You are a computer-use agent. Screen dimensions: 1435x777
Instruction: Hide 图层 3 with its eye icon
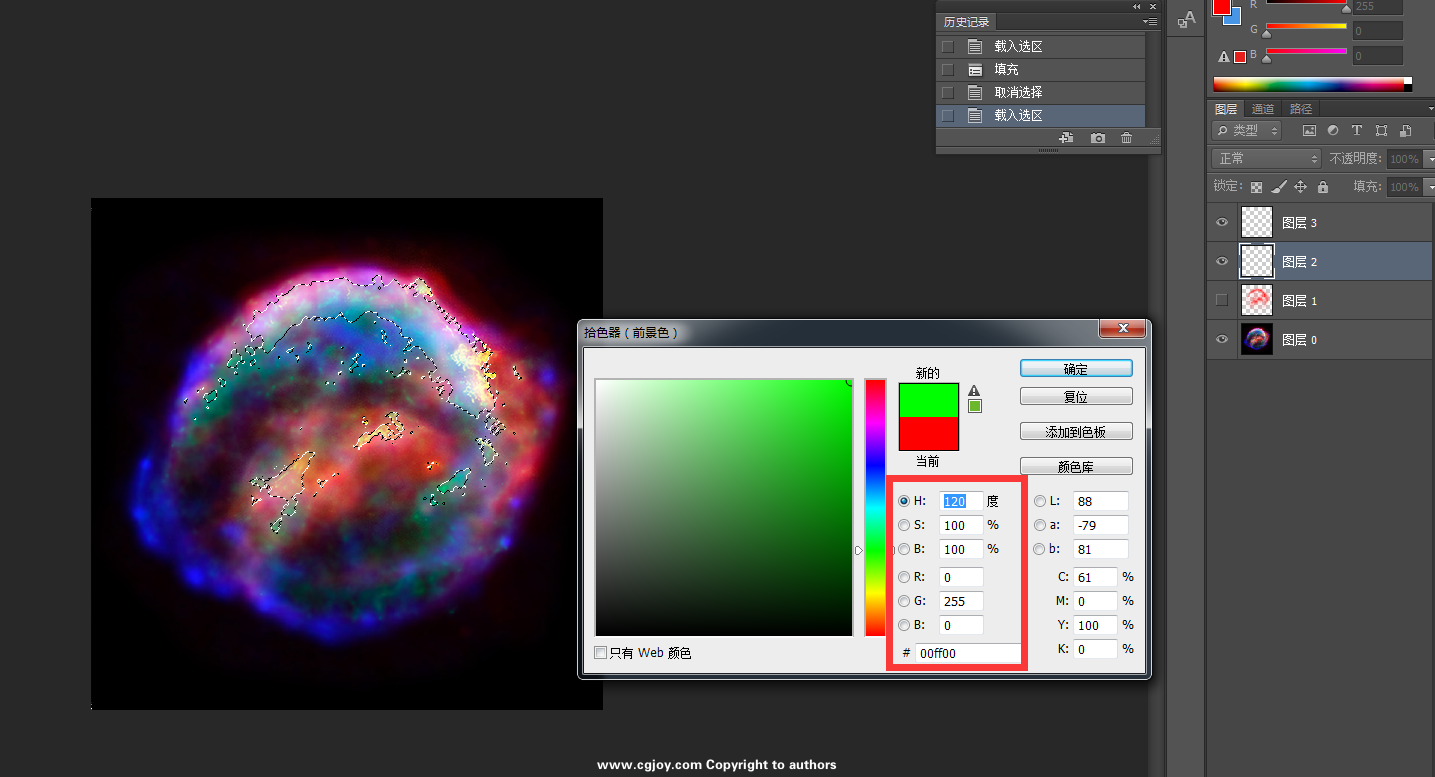click(1222, 223)
